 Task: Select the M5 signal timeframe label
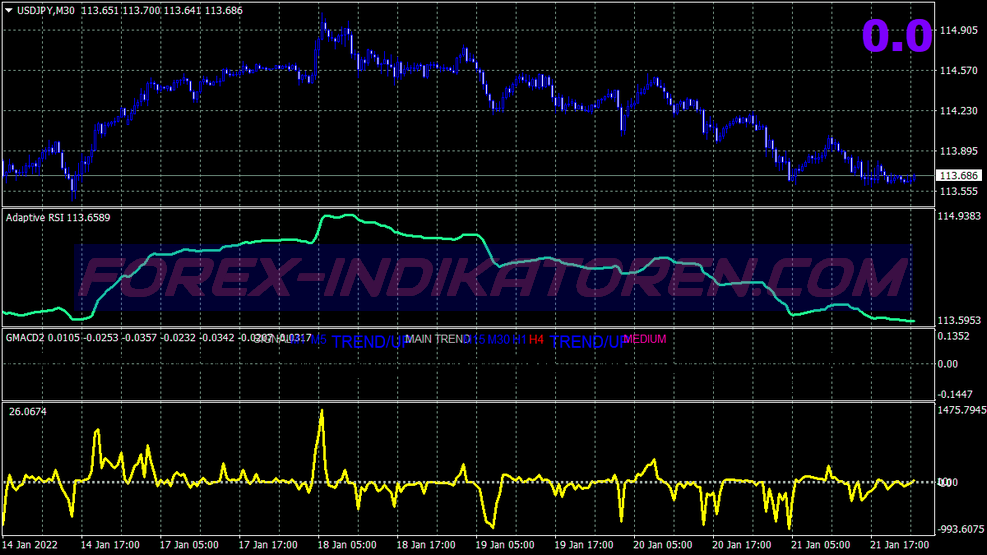point(319,340)
